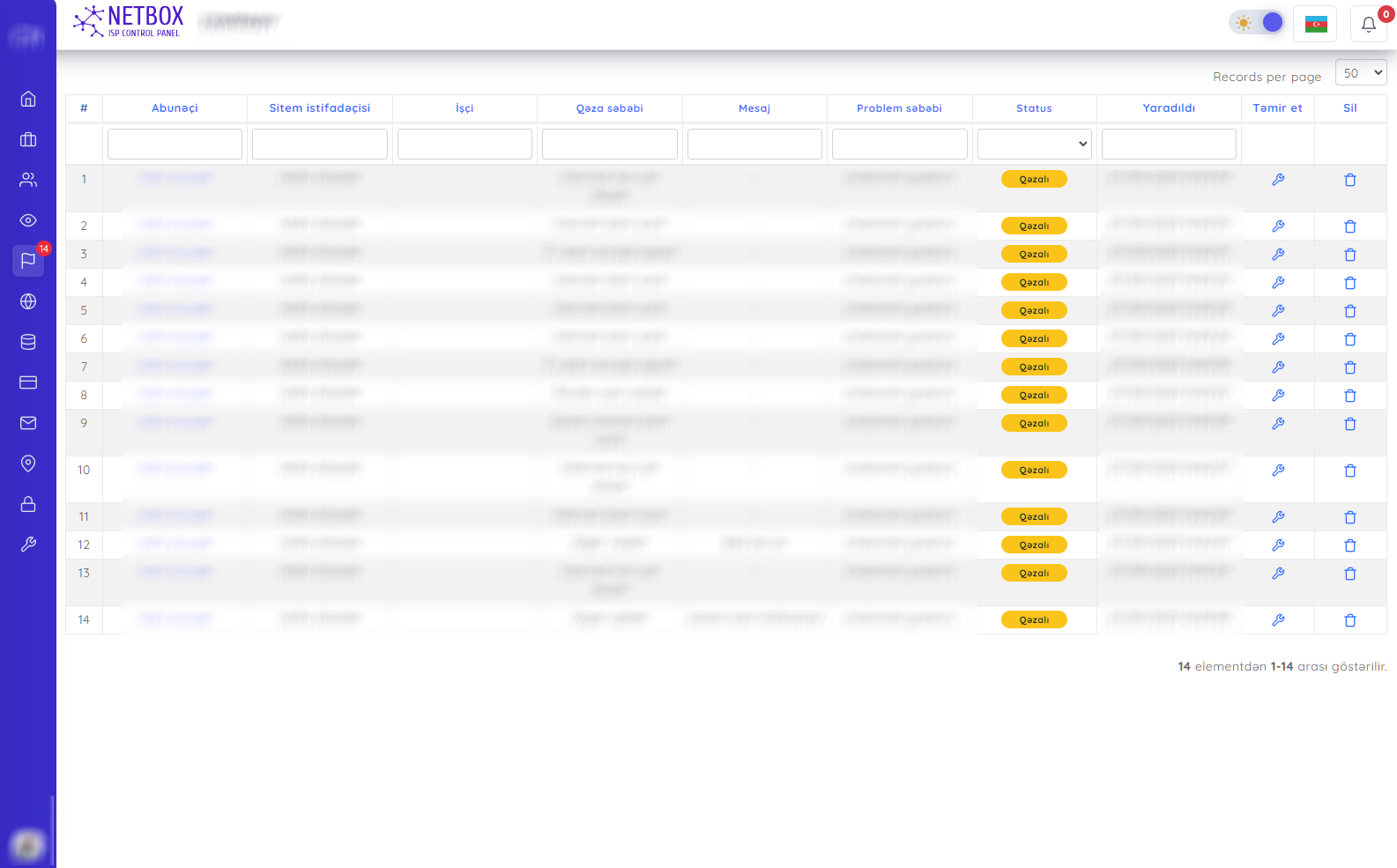Click the Qəzalı status badge in row 3
The width and height of the screenshot is (1397, 868).
[1034, 254]
